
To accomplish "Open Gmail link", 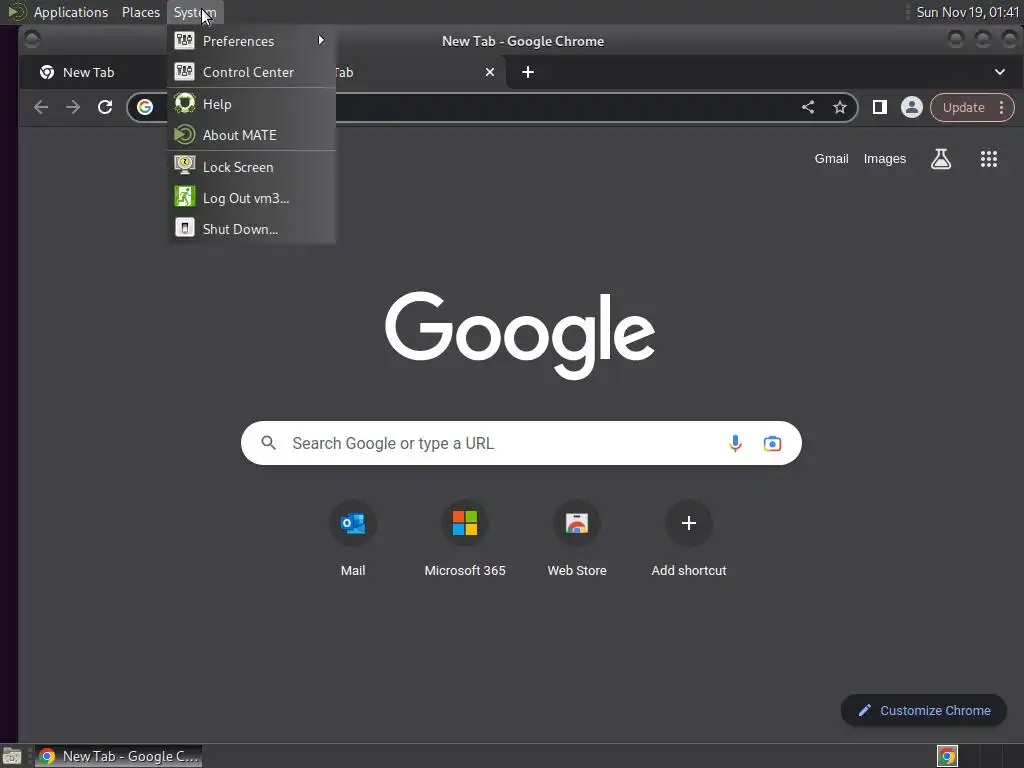I will pyautogui.click(x=831, y=159).
